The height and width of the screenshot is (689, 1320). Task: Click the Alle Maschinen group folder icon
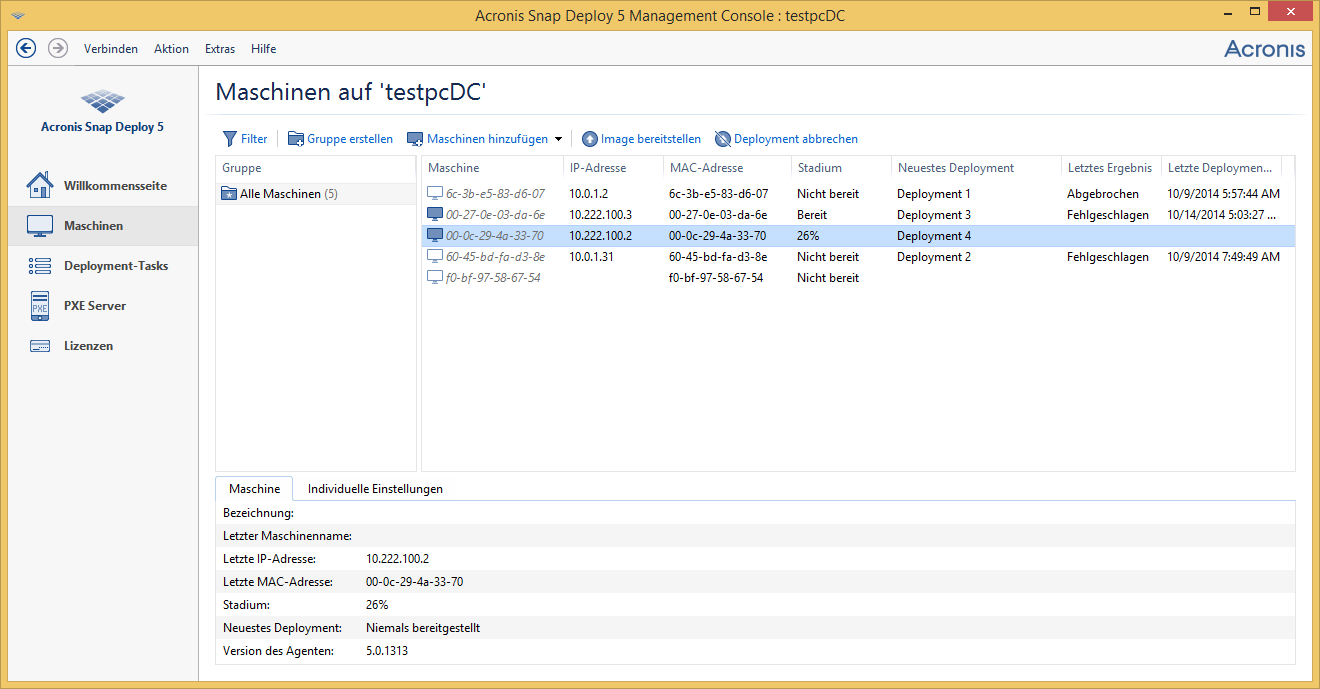pyautogui.click(x=229, y=194)
